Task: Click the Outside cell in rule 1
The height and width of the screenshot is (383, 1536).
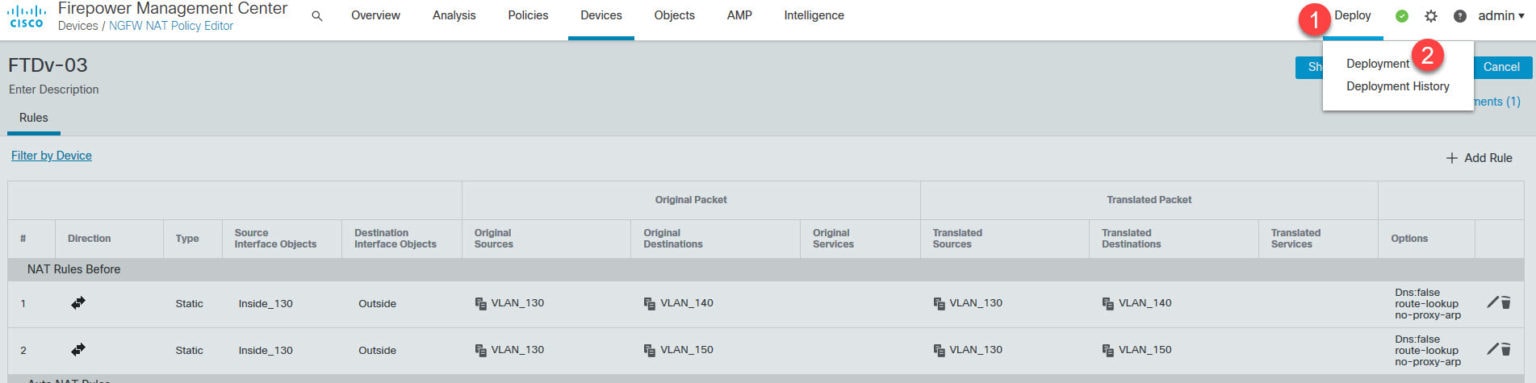Action: pos(377,304)
